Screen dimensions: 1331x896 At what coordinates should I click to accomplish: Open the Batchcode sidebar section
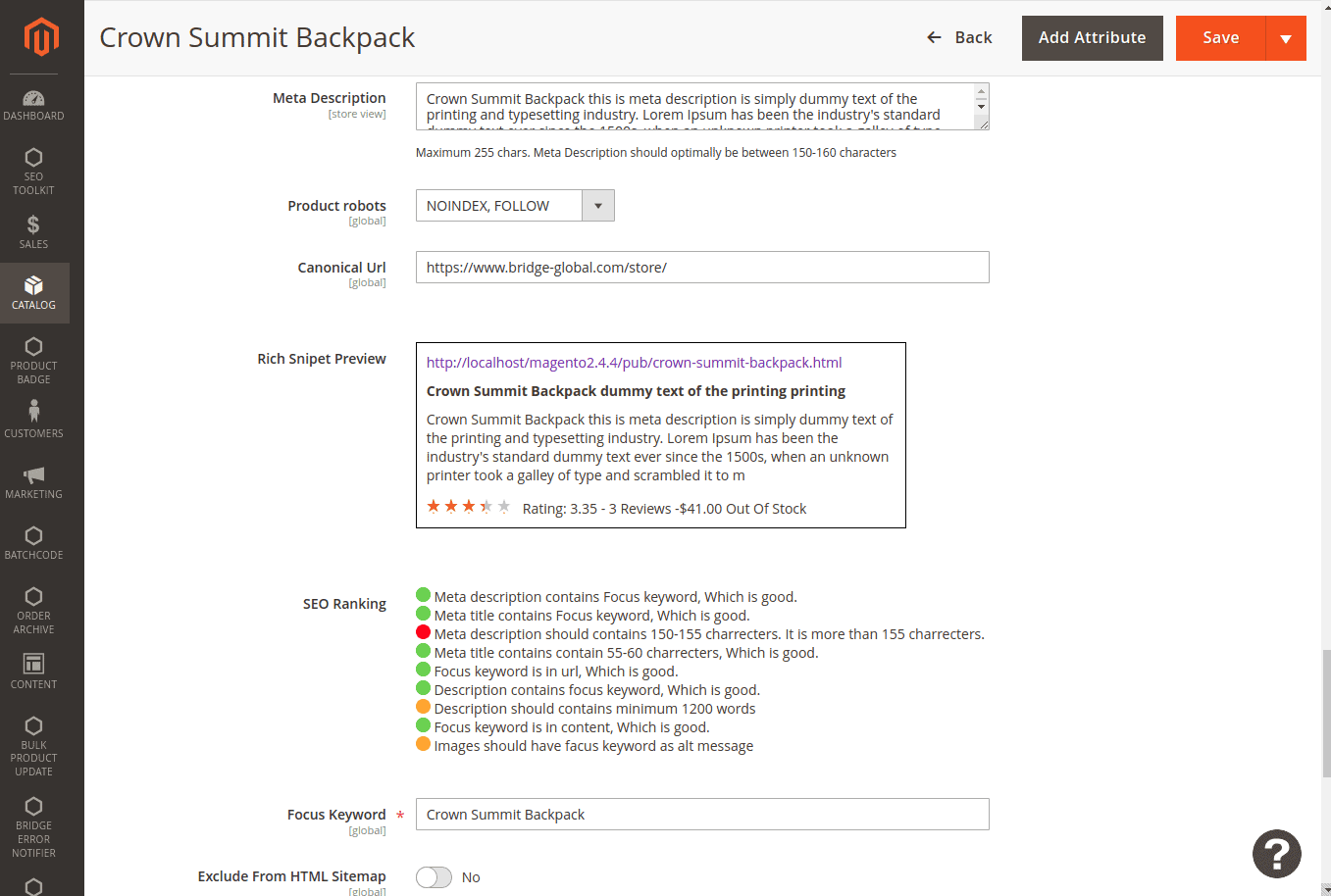34,543
